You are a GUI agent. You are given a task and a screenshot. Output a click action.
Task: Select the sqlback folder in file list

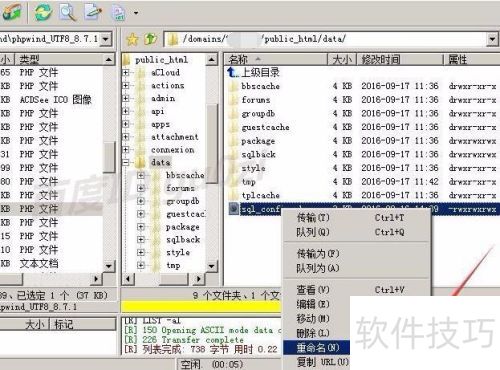[258, 154]
